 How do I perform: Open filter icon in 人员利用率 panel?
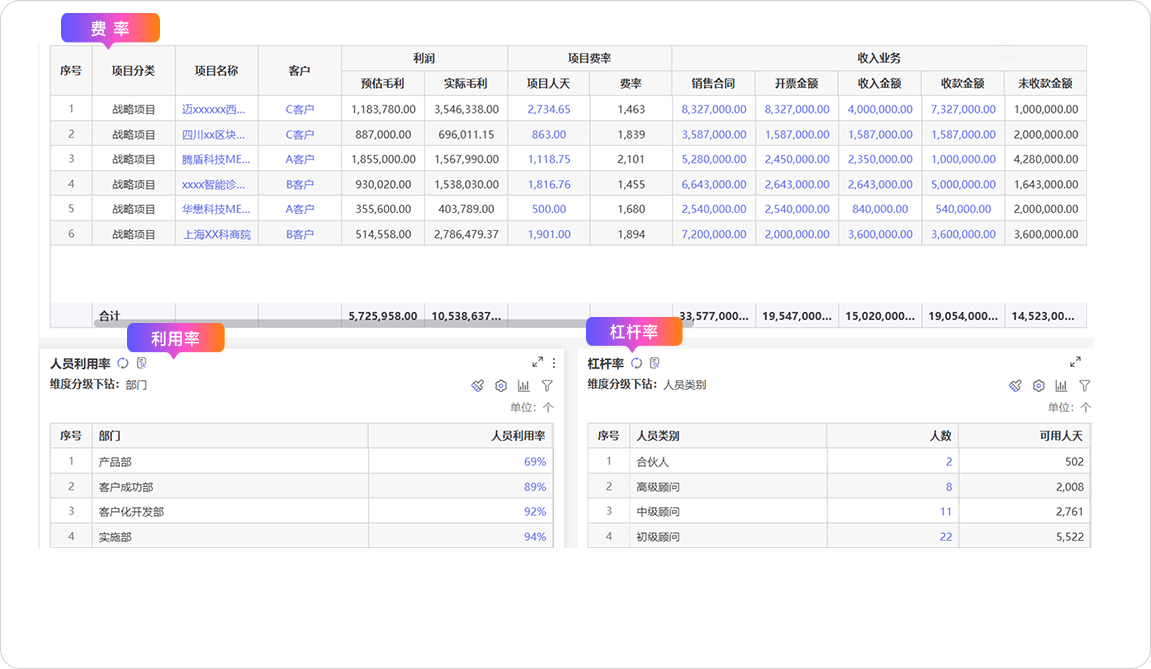(547, 385)
